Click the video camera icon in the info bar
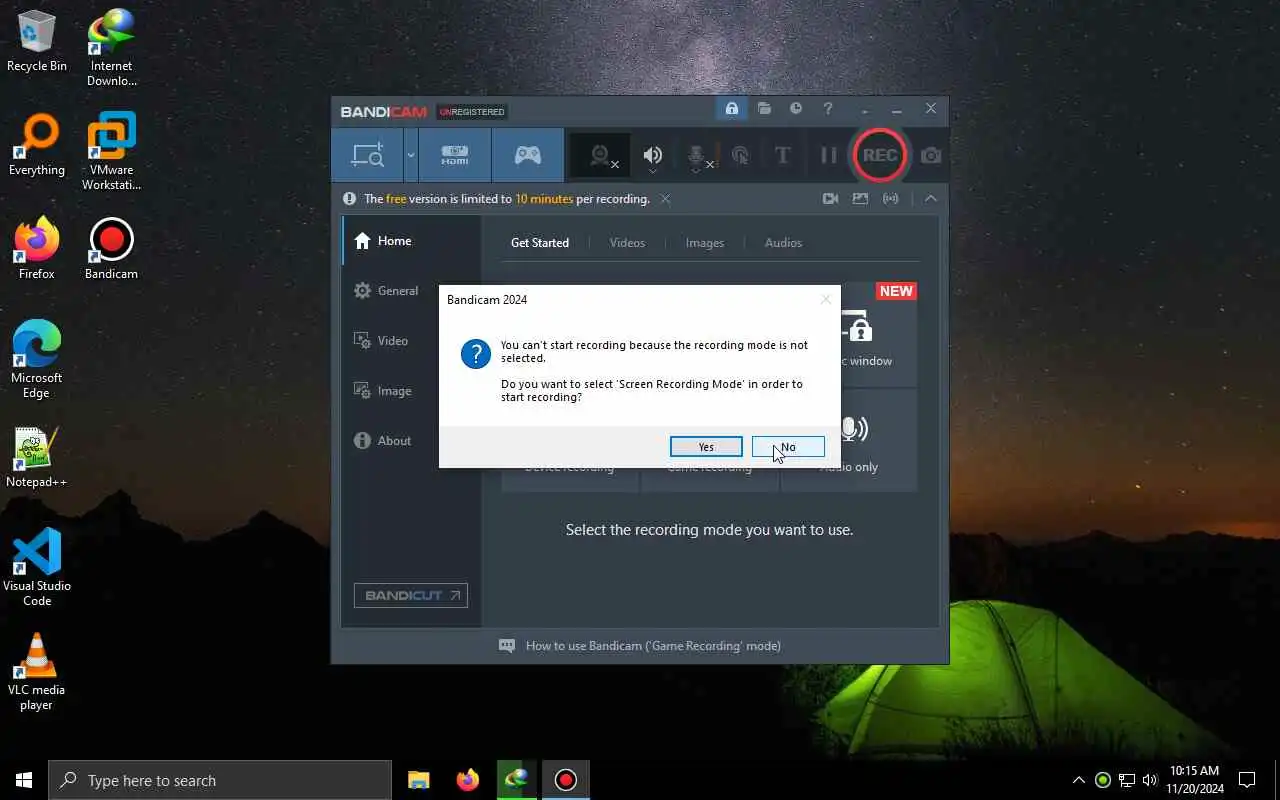 point(830,198)
